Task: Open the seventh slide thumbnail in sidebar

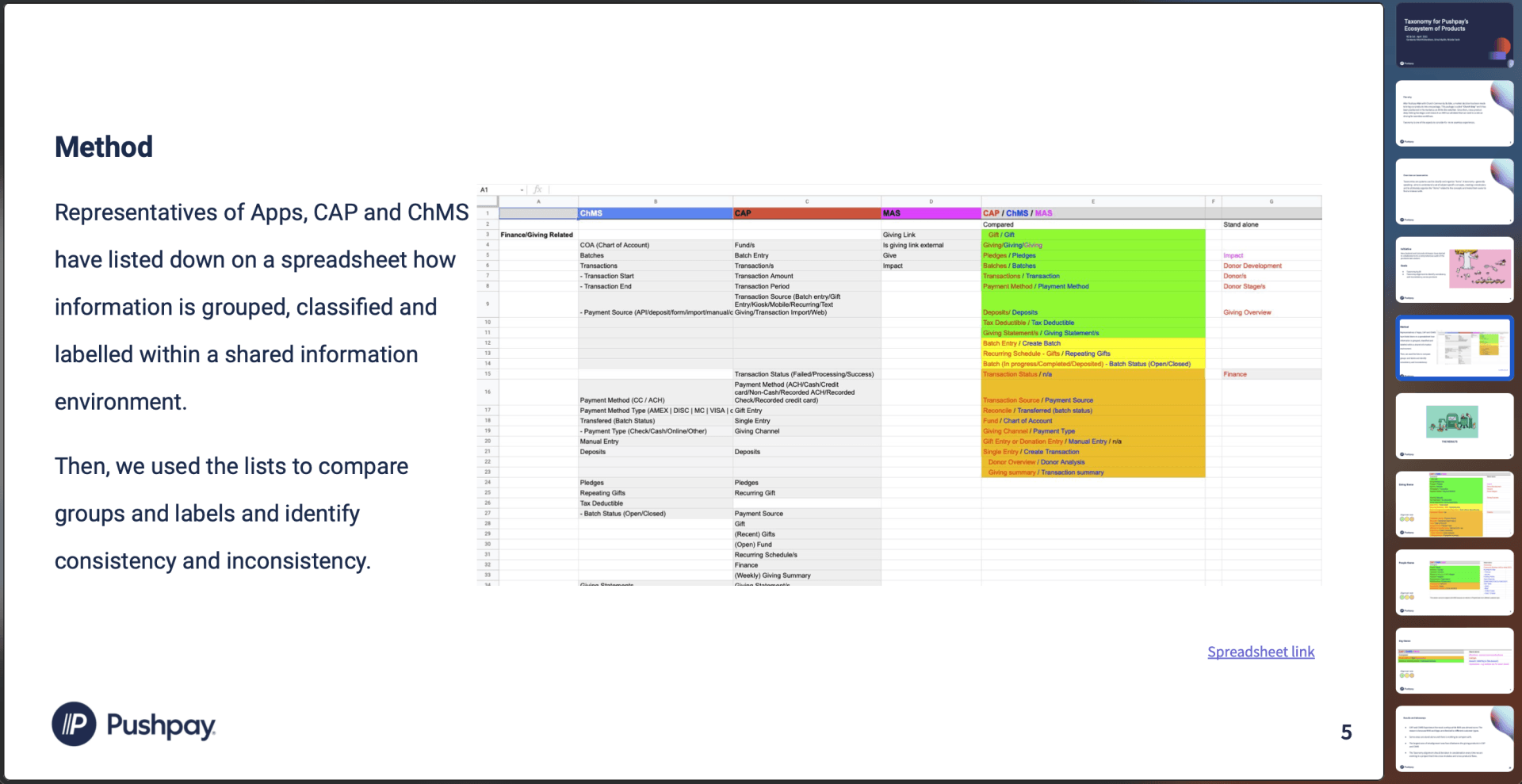Action: click(1455, 505)
